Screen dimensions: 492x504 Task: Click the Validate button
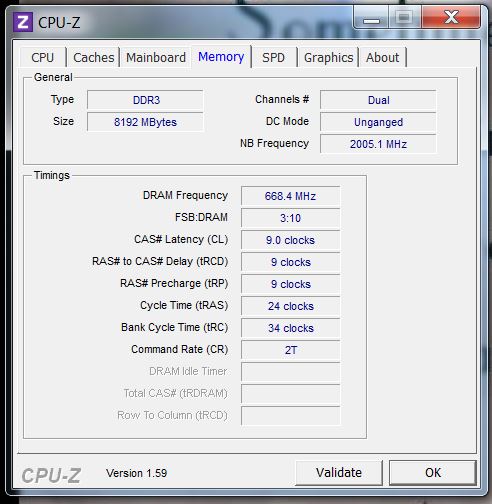pos(339,473)
